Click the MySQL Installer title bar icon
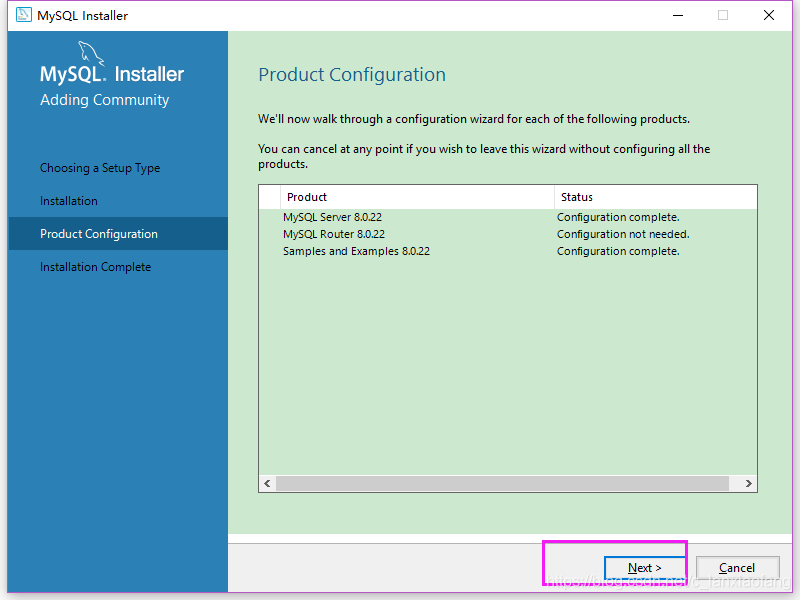 click(23, 15)
